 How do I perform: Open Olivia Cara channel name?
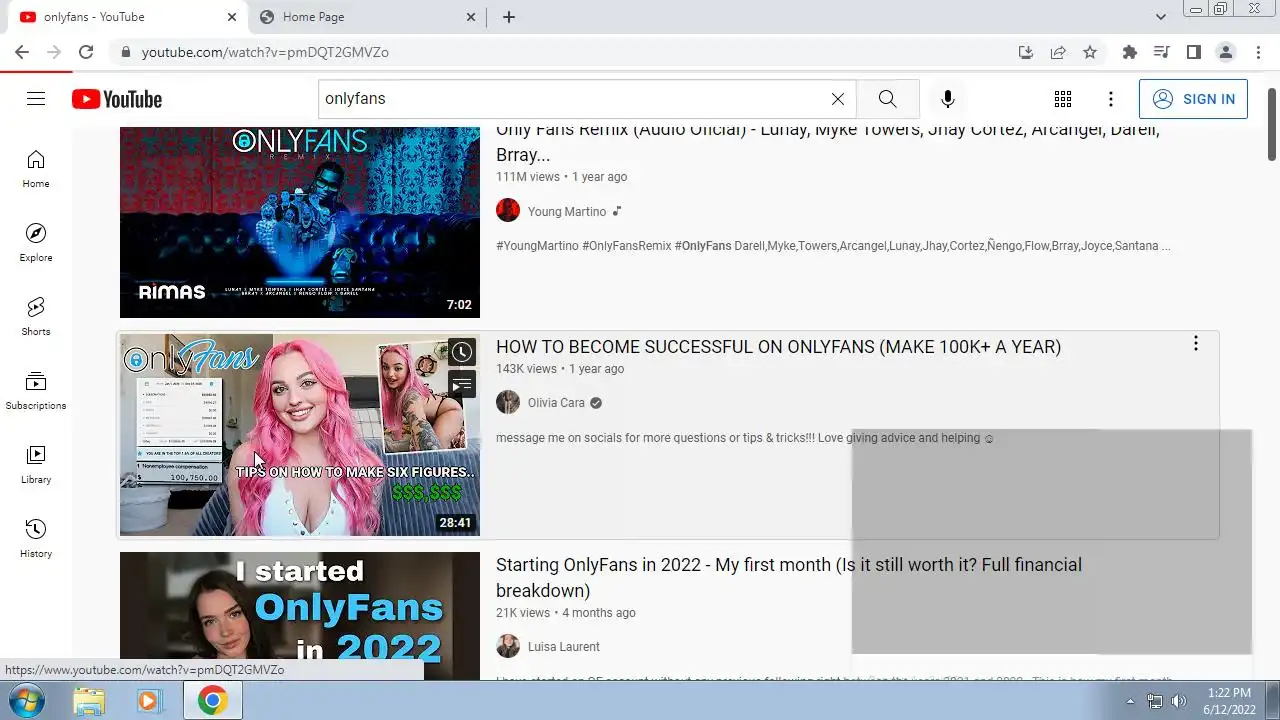[556, 403]
